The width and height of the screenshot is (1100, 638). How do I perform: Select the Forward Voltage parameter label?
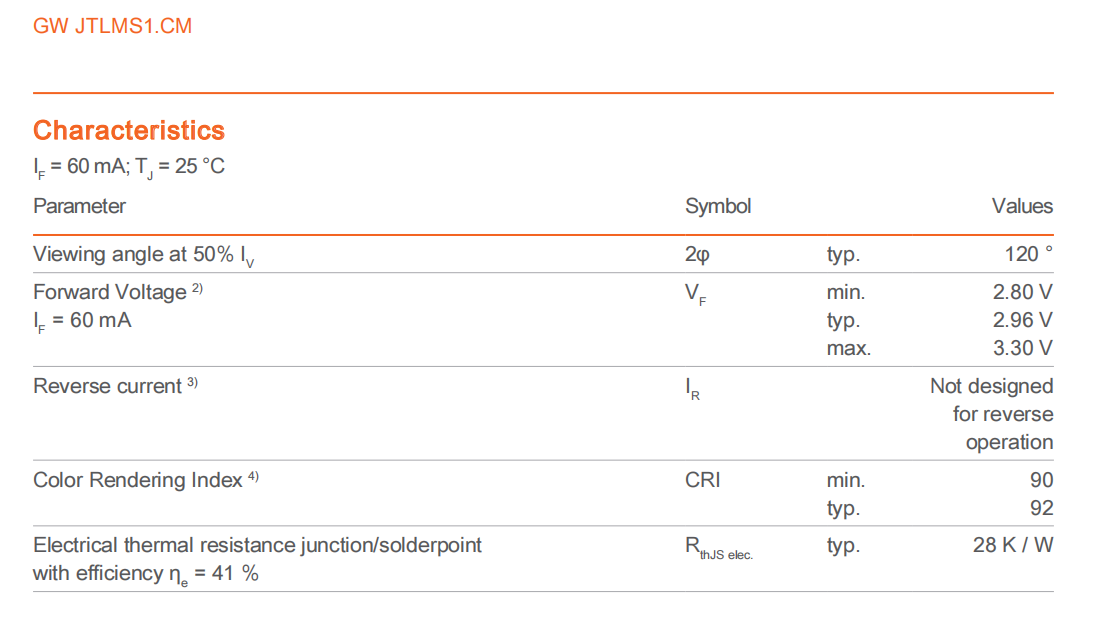[x=109, y=292]
